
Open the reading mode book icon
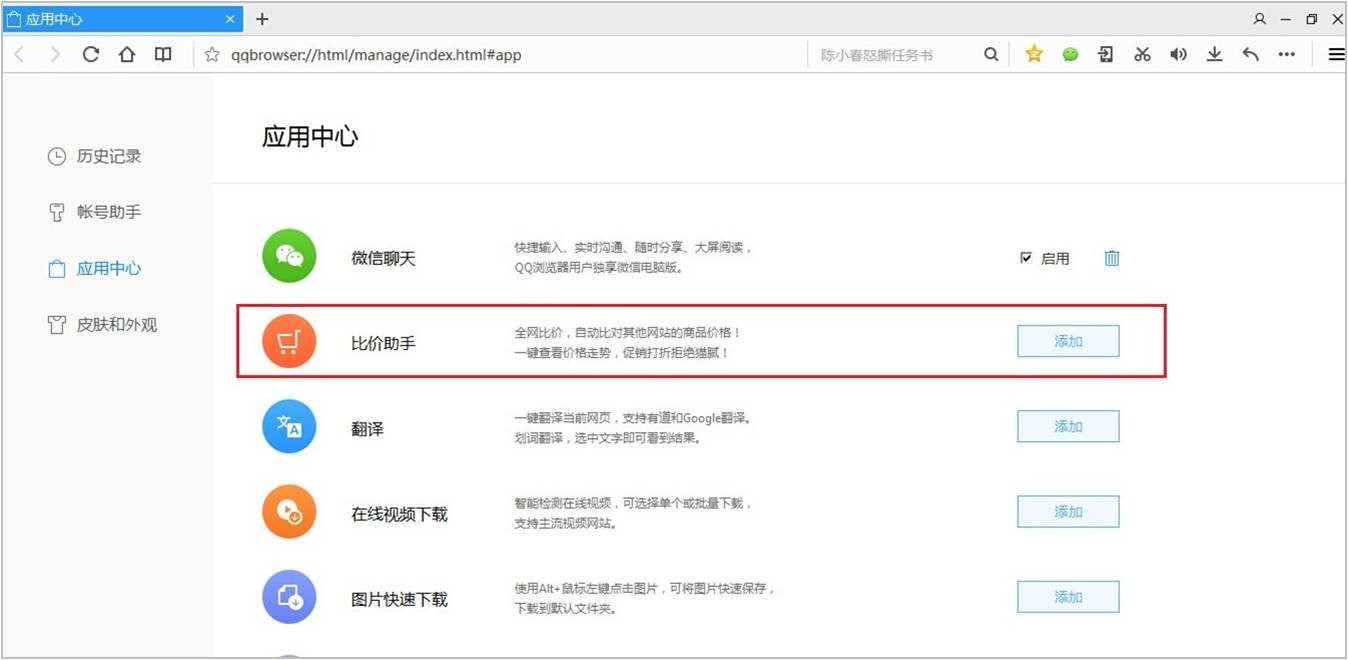tap(163, 55)
